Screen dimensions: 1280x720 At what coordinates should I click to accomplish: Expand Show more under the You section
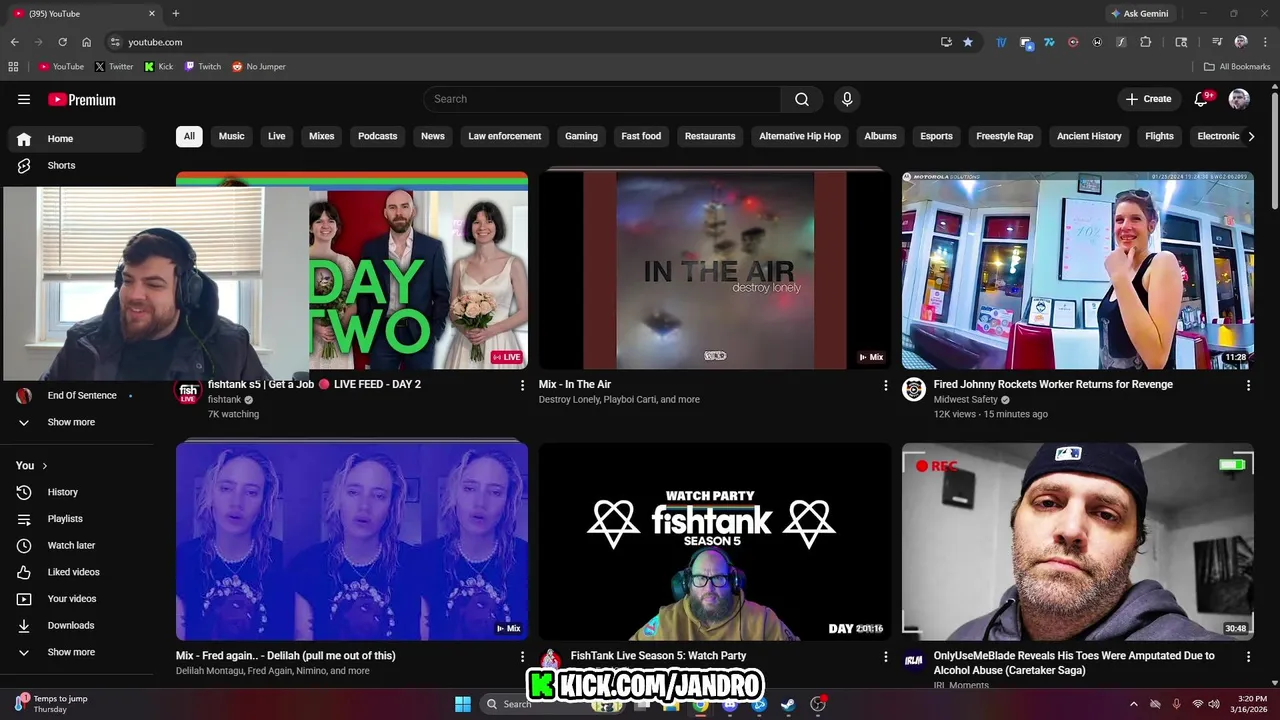(x=76, y=652)
